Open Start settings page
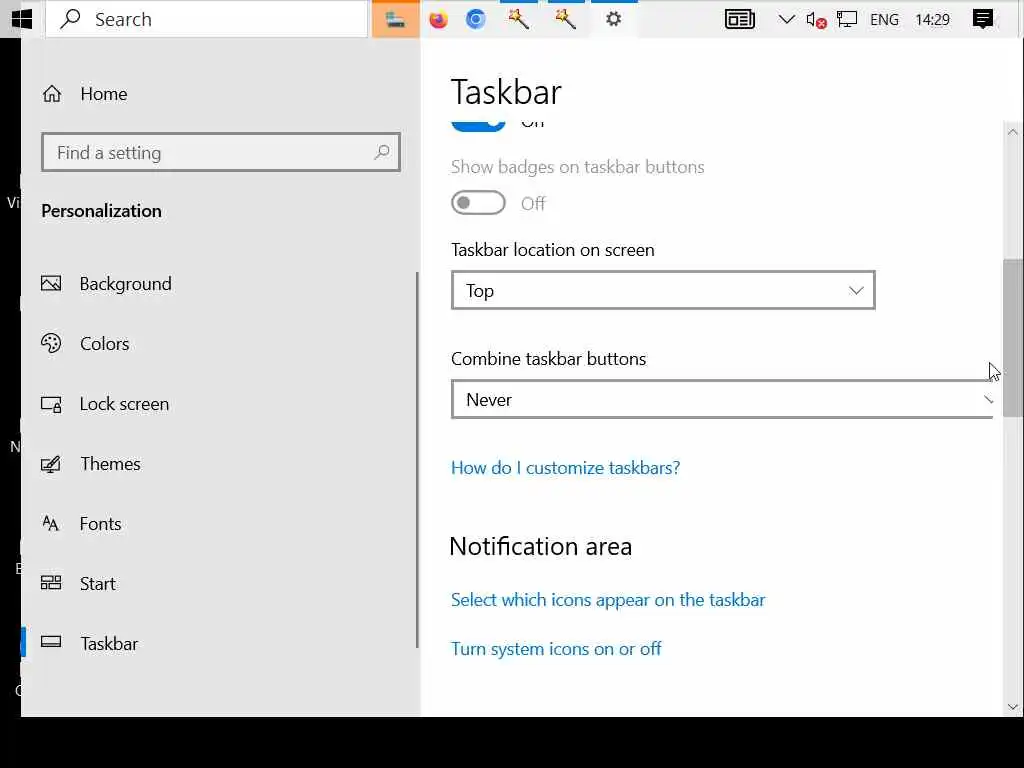The width and height of the screenshot is (1024, 768). (x=97, y=584)
